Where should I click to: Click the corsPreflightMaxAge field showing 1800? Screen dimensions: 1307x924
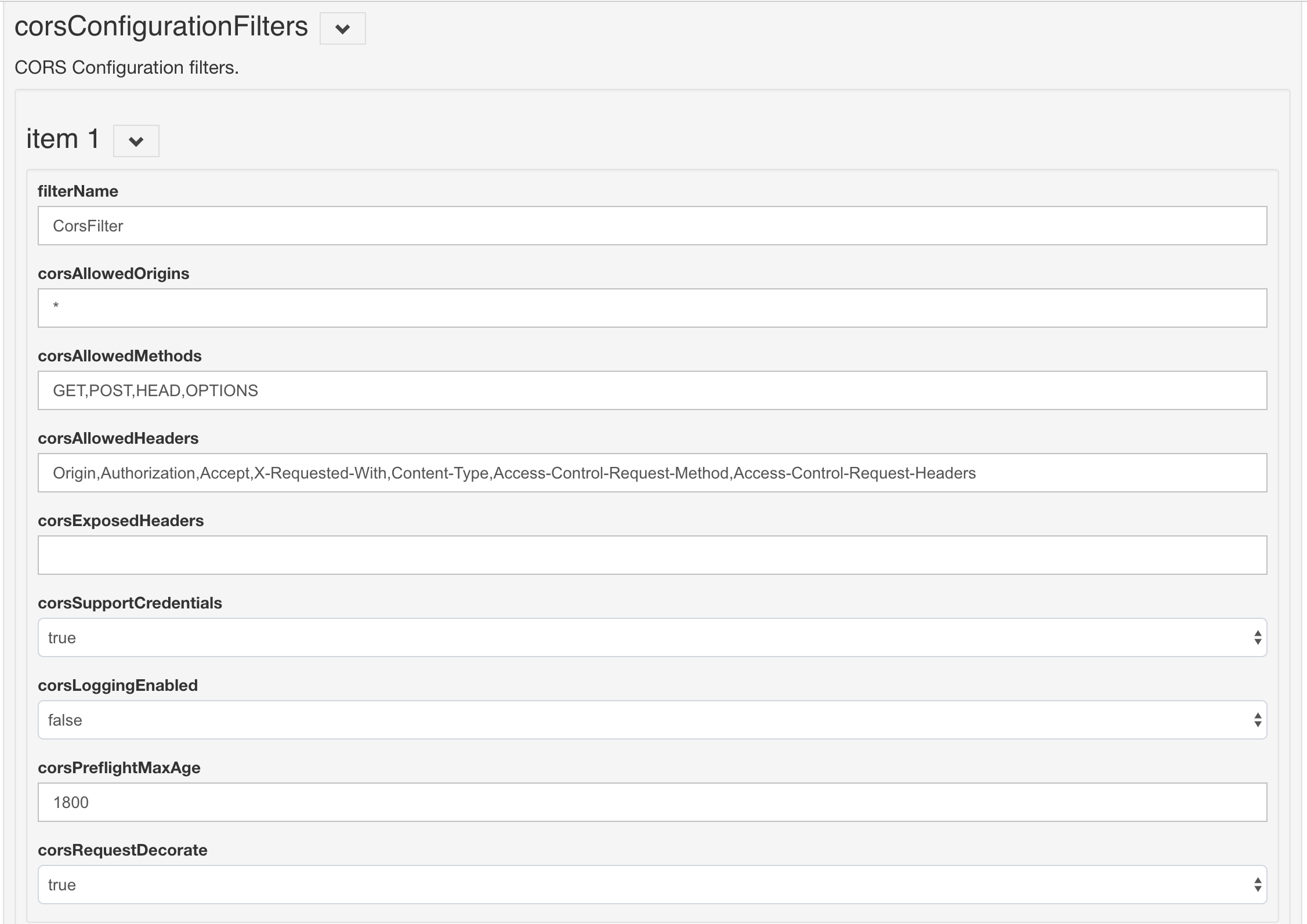(x=652, y=802)
